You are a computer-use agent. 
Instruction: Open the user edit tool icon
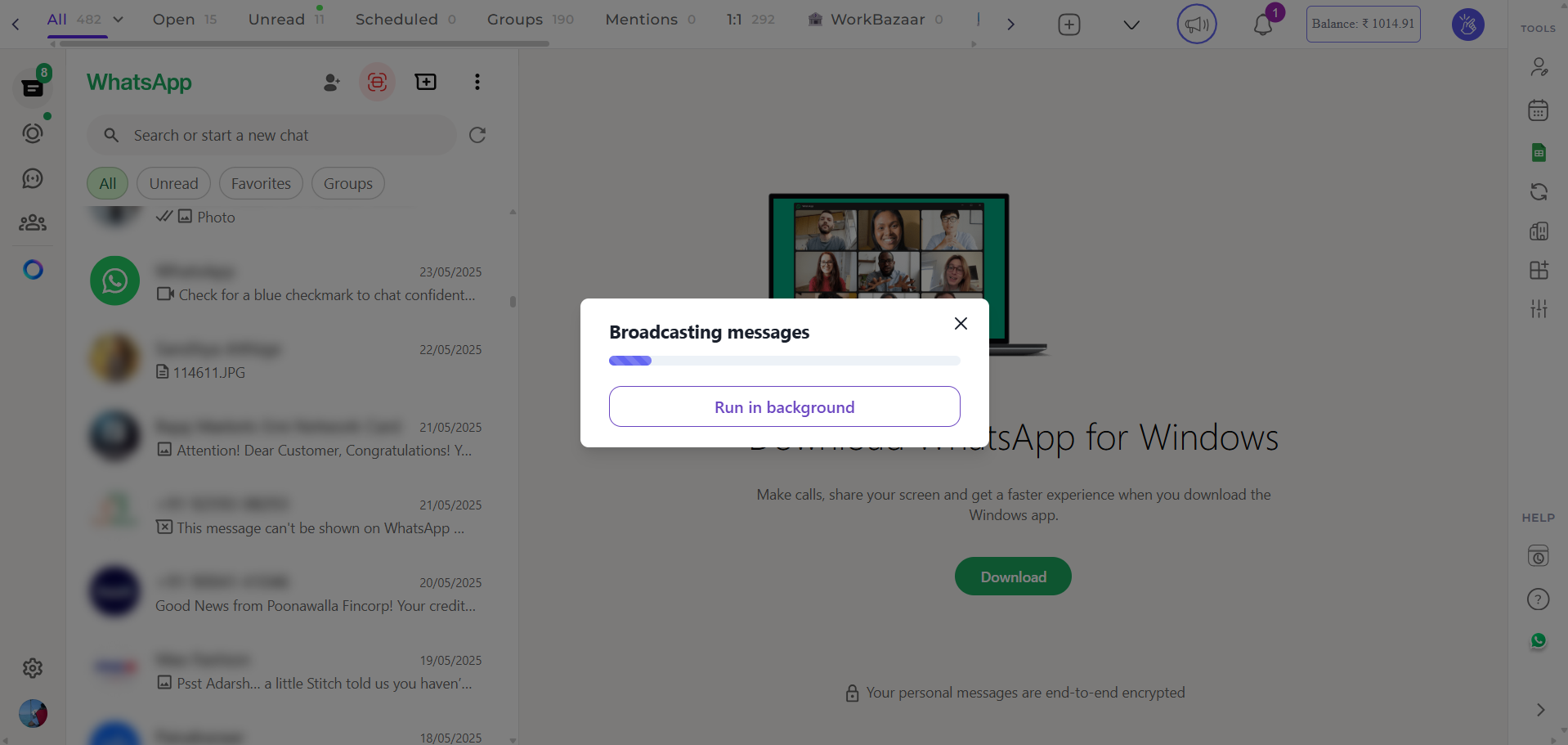click(x=1539, y=67)
